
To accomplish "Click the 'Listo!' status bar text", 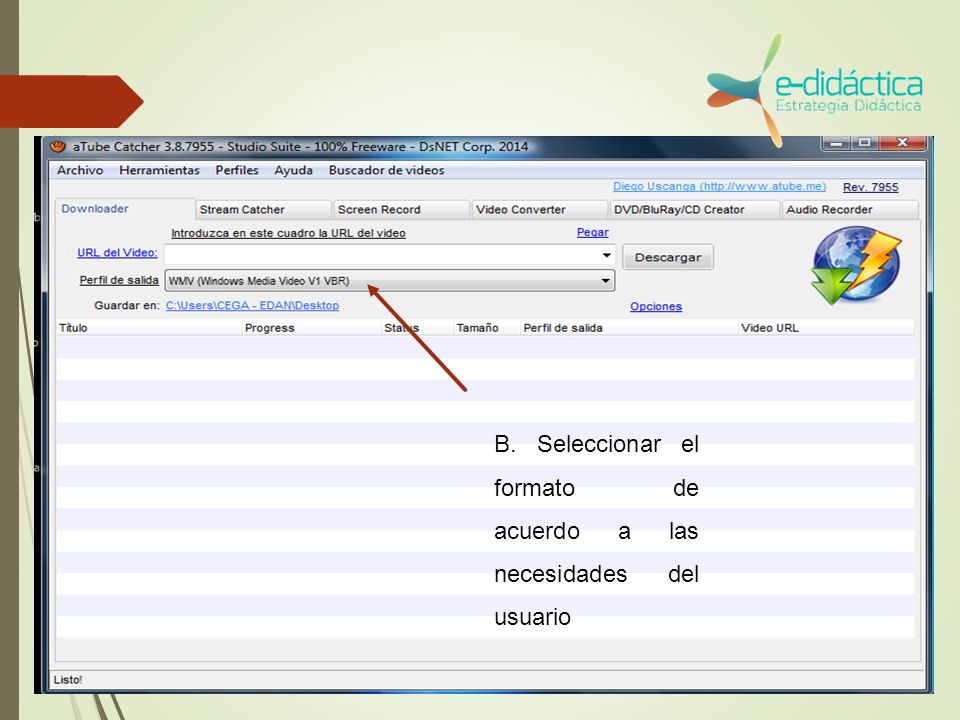I will [x=68, y=680].
